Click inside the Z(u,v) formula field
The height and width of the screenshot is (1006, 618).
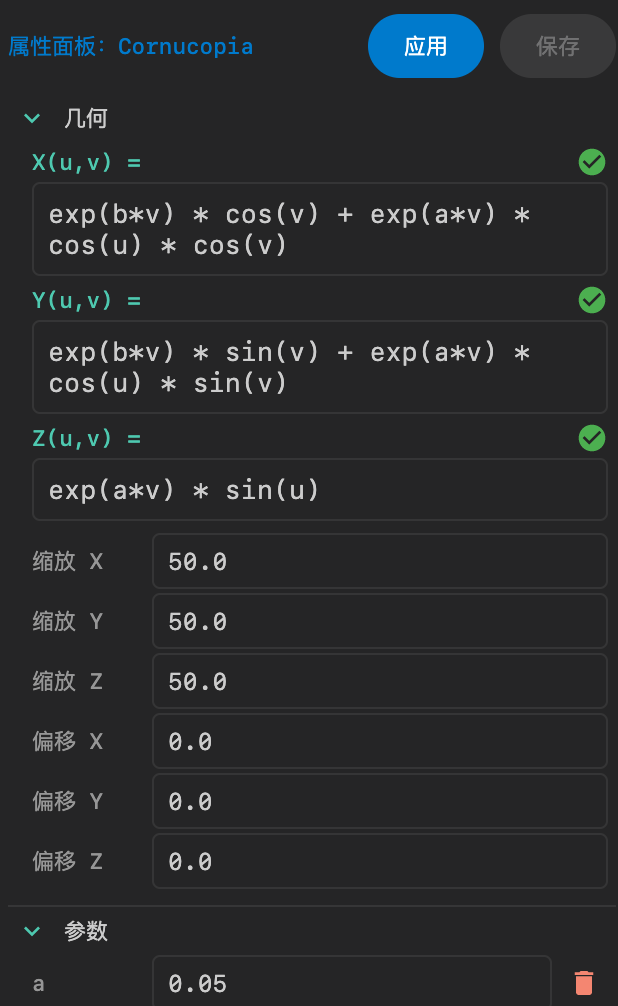(x=320, y=489)
